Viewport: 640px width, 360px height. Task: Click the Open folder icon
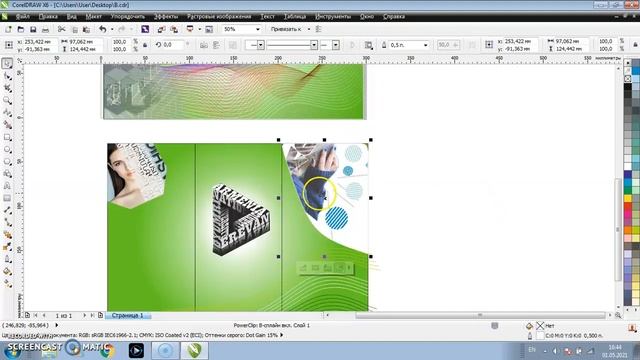coord(20,29)
